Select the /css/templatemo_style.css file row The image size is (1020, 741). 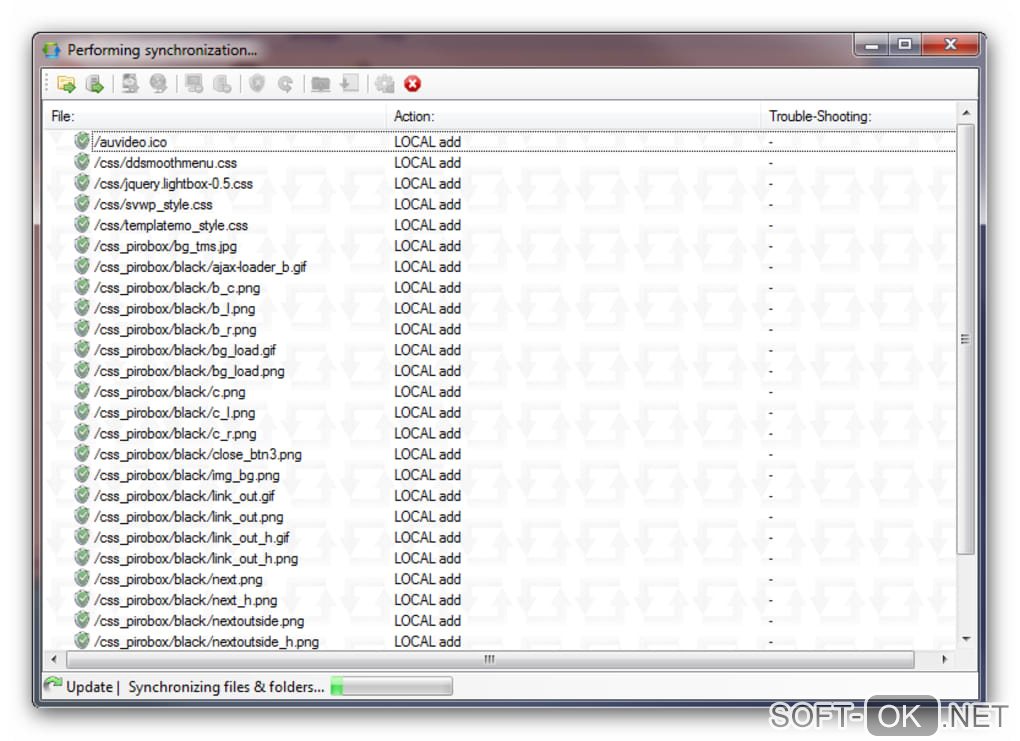coord(501,225)
